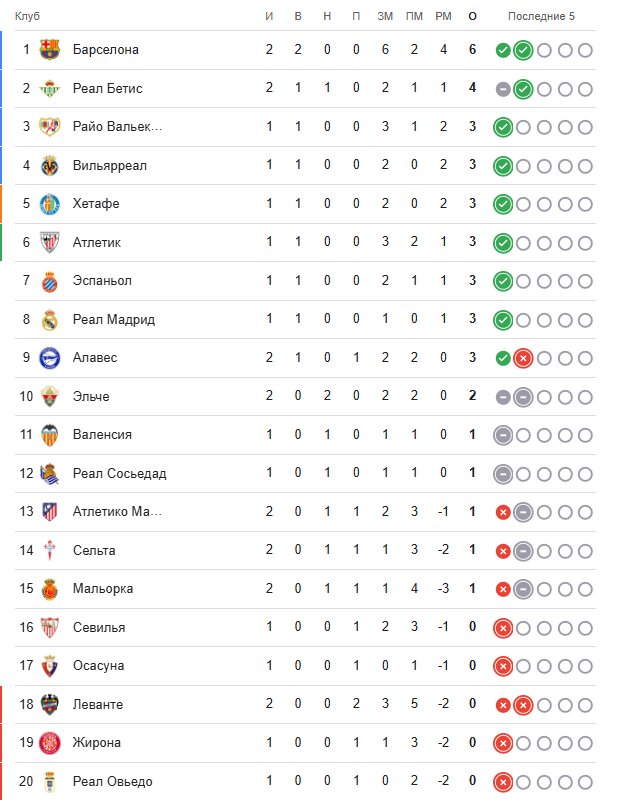The width and height of the screenshot is (617, 812).
Task: Click Barcelona's latest green win indicator
Action: tap(523, 51)
